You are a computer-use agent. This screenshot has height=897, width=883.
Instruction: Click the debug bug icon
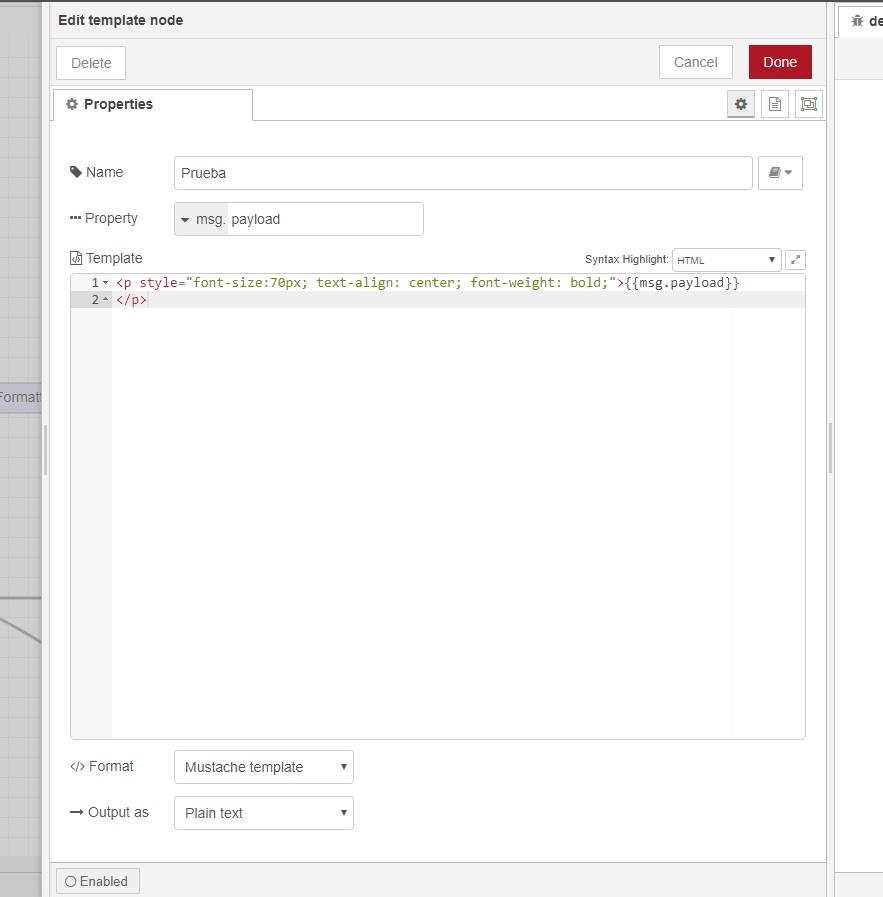[x=857, y=21]
